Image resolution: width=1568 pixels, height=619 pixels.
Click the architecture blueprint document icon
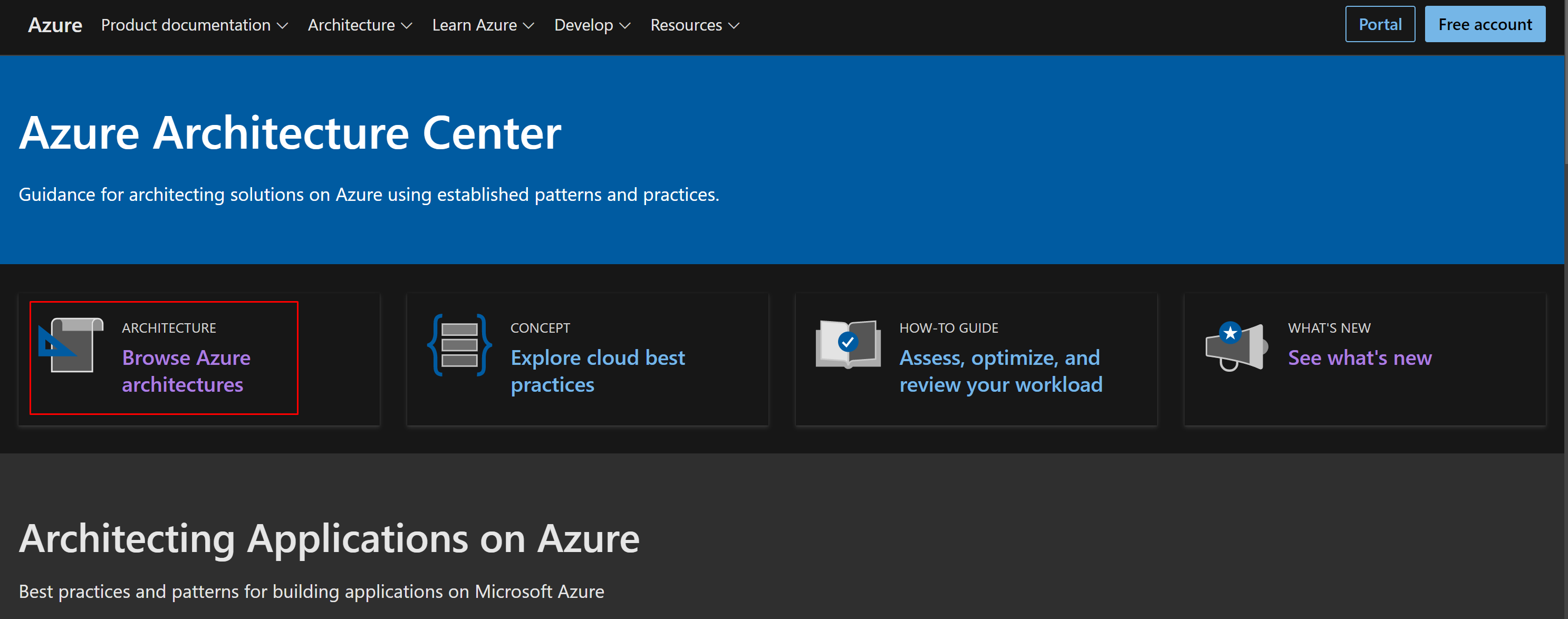pos(71,344)
